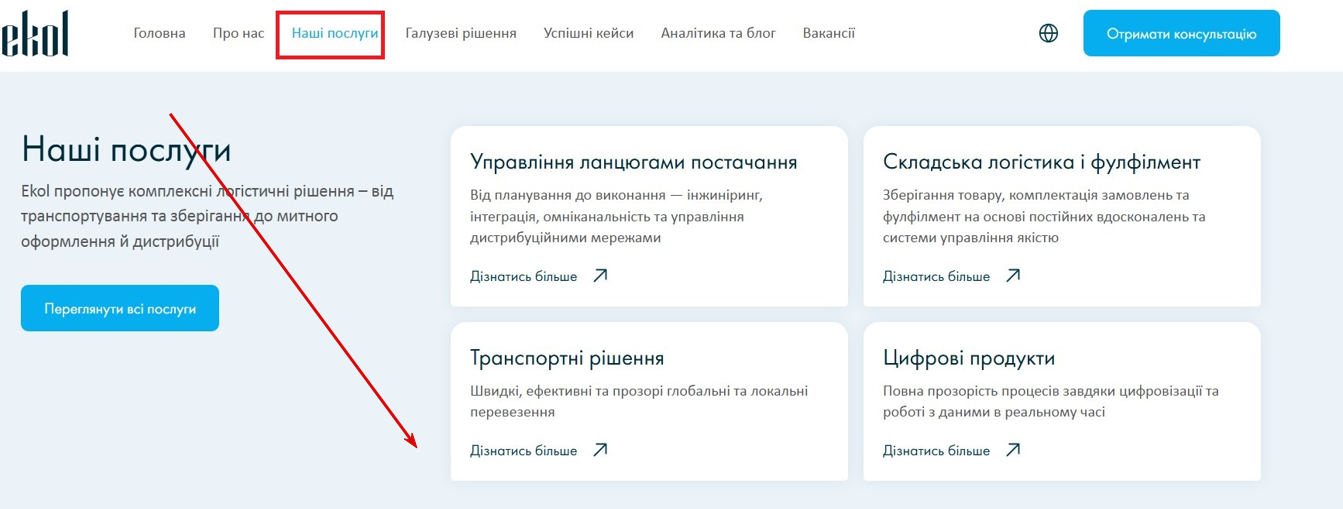Click arrow icon in Транспортні рішення card

tap(600, 450)
